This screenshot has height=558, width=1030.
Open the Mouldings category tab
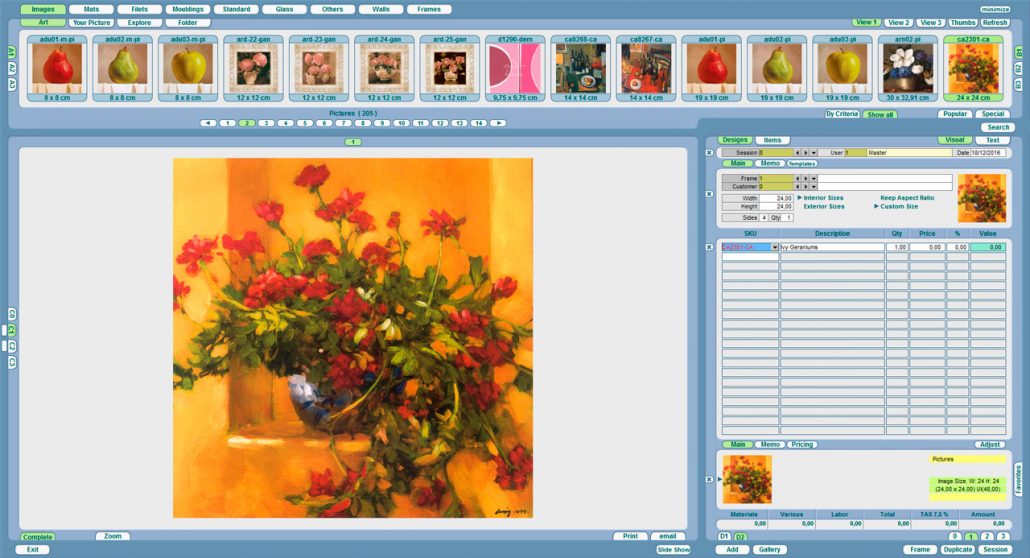point(188,9)
